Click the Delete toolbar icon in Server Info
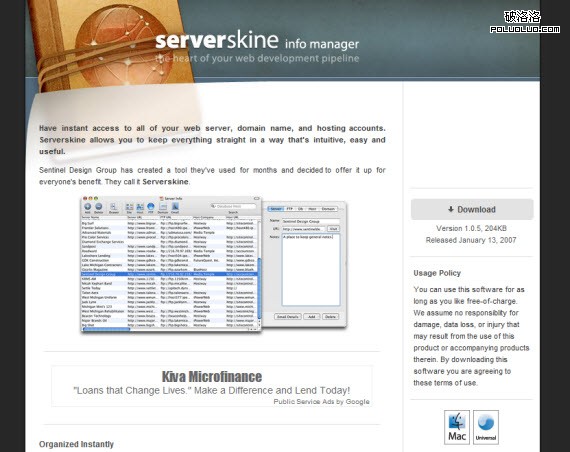Viewport: 570px width, 452px height. tap(99, 207)
